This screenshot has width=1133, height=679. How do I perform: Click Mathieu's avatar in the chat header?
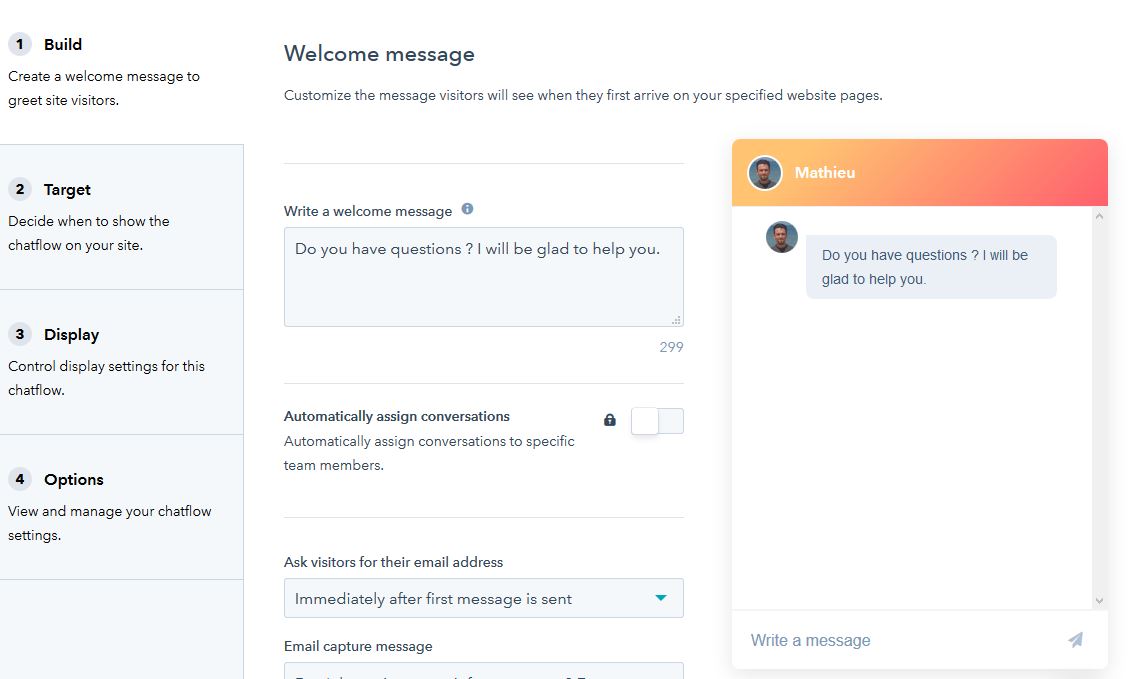pos(764,173)
